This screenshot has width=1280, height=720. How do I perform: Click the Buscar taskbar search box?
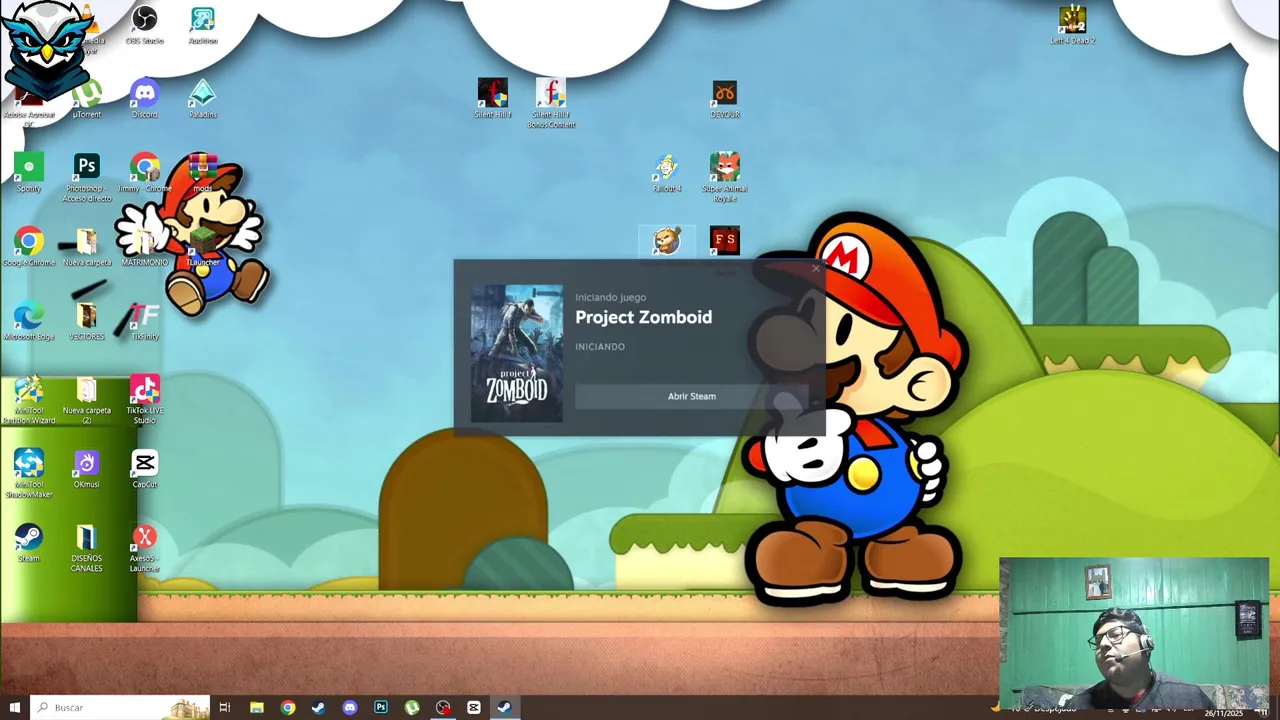tap(120, 707)
